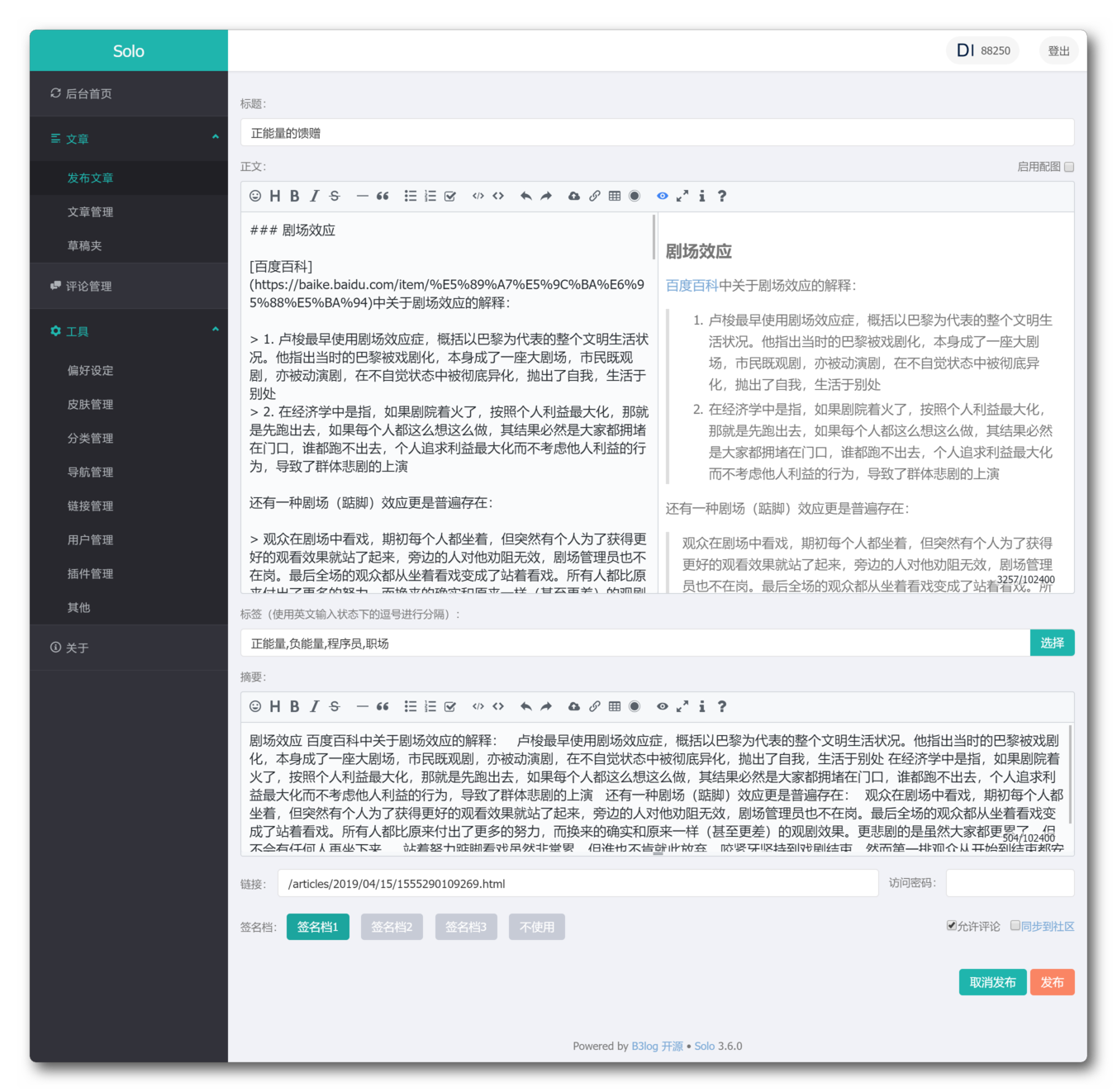The width and height of the screenshot is (1117, 1092).
Task: Insert task checklist in content editor
Action: pos(450,196)
